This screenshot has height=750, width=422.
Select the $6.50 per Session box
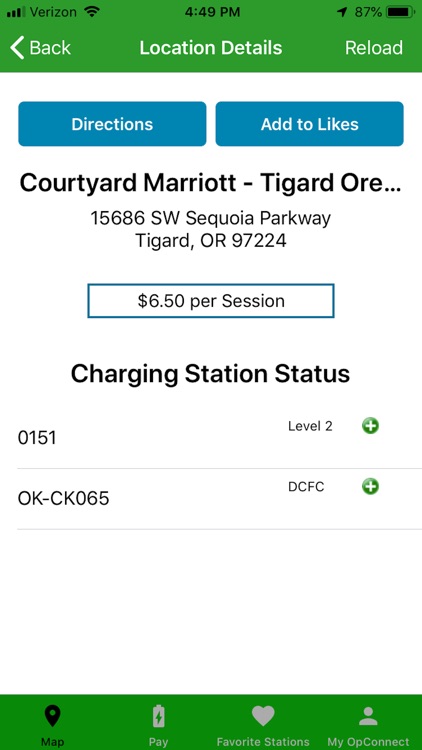click(211, 301)
